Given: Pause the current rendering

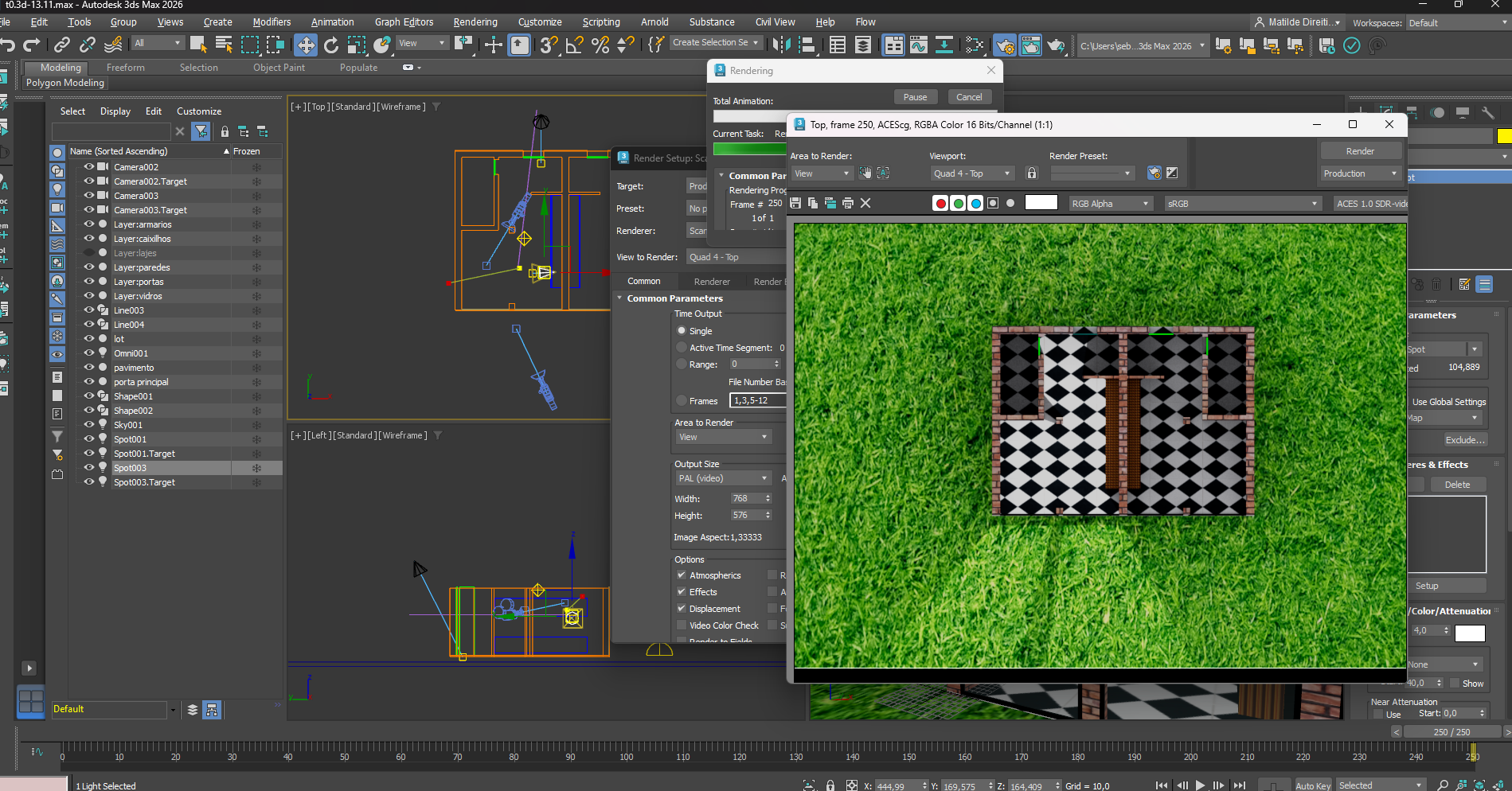Looking at the screenshot, I should coord(915,97).
